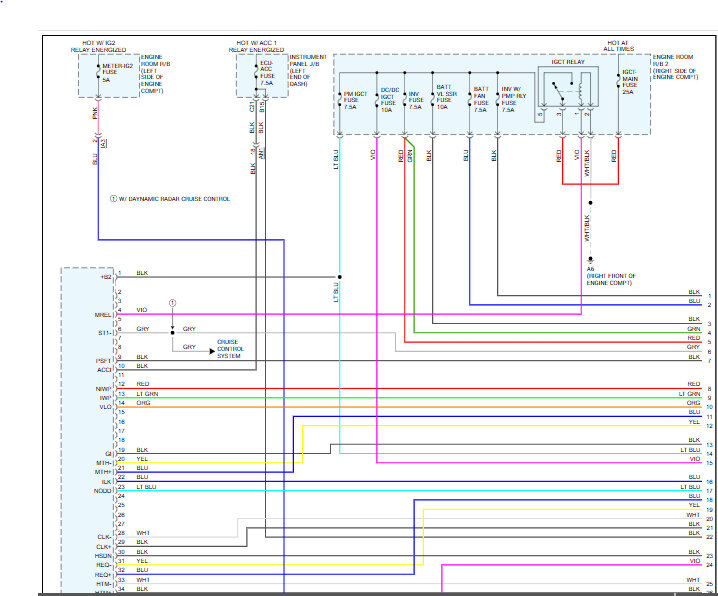This screenshot has width=718, height=596.
Task: Select the CRUISE CONTROL SYSTEM reference
Action: (x=230, y=349)
